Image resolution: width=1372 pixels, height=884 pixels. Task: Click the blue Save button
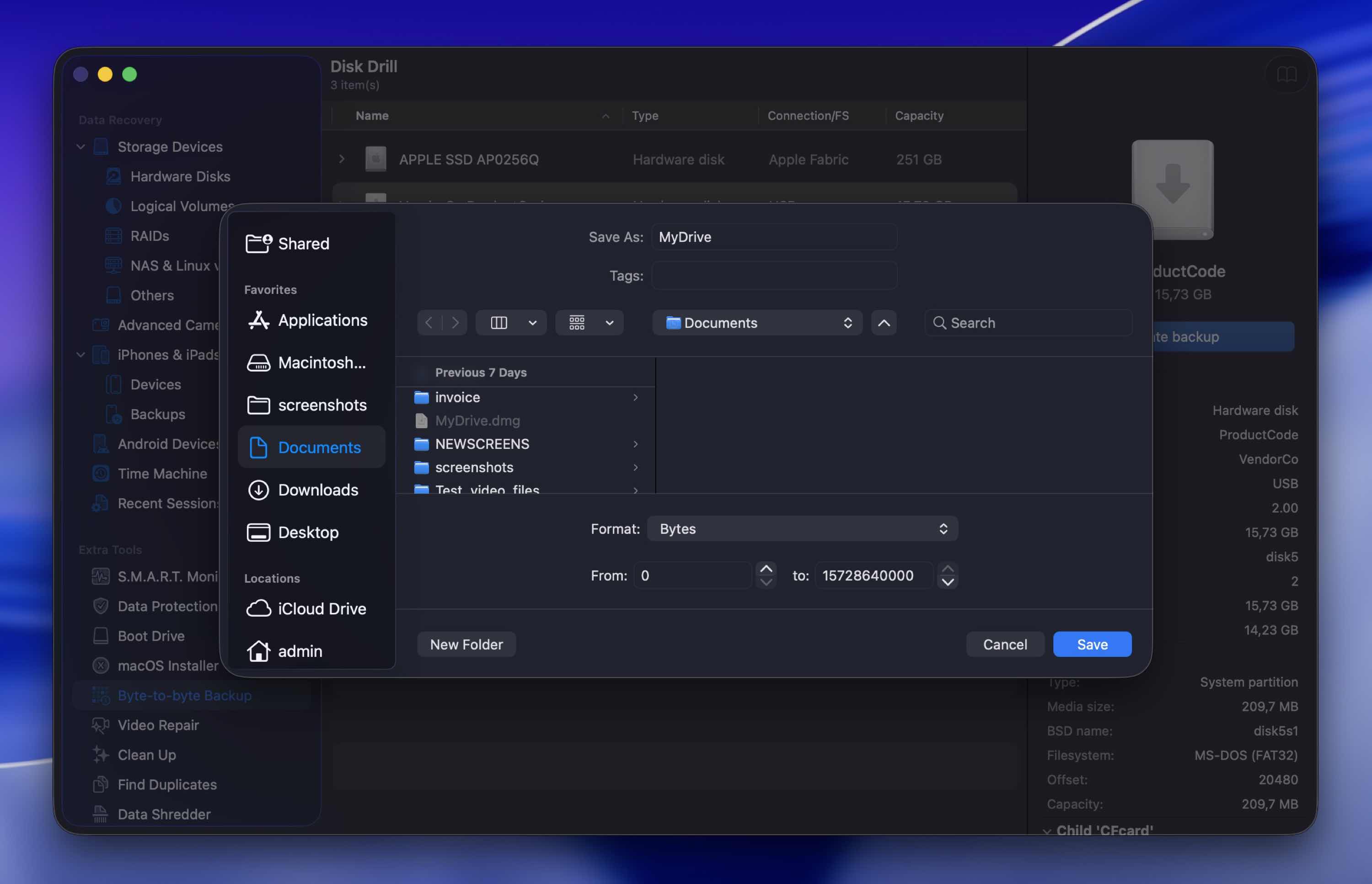click(x=1092, y=644)
